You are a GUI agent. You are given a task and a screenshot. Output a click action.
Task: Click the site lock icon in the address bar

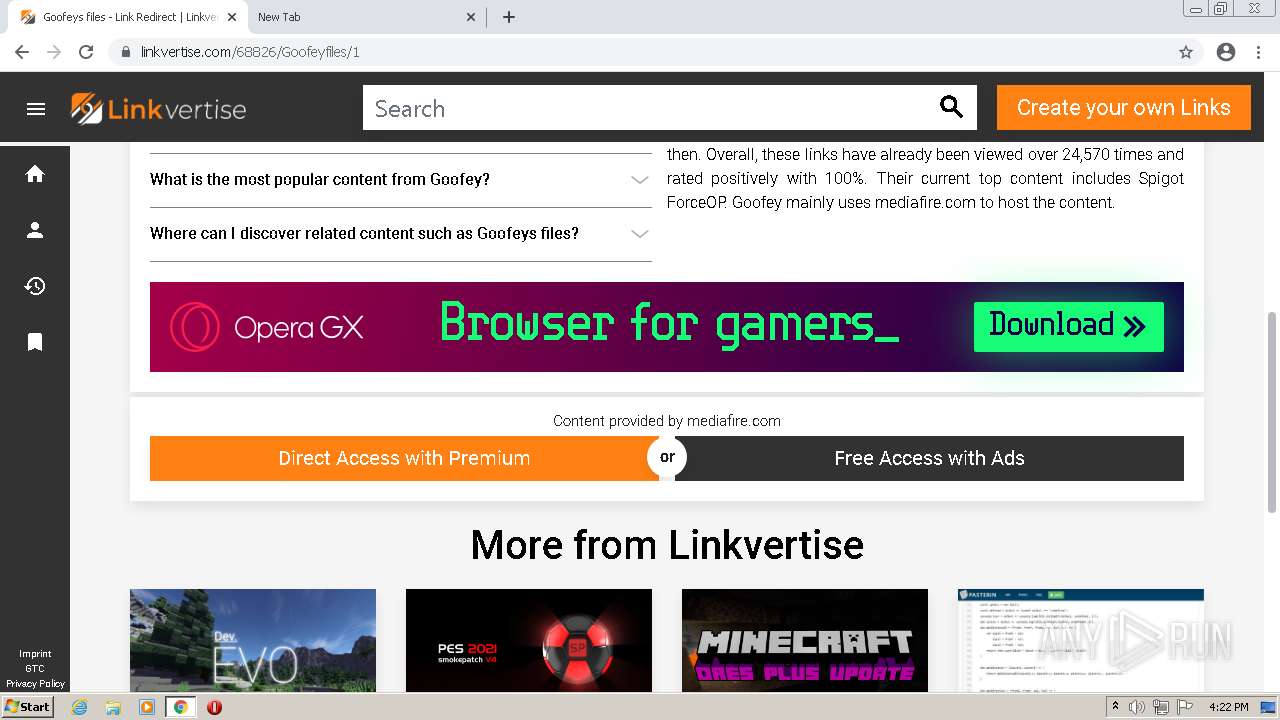point(126,52)
